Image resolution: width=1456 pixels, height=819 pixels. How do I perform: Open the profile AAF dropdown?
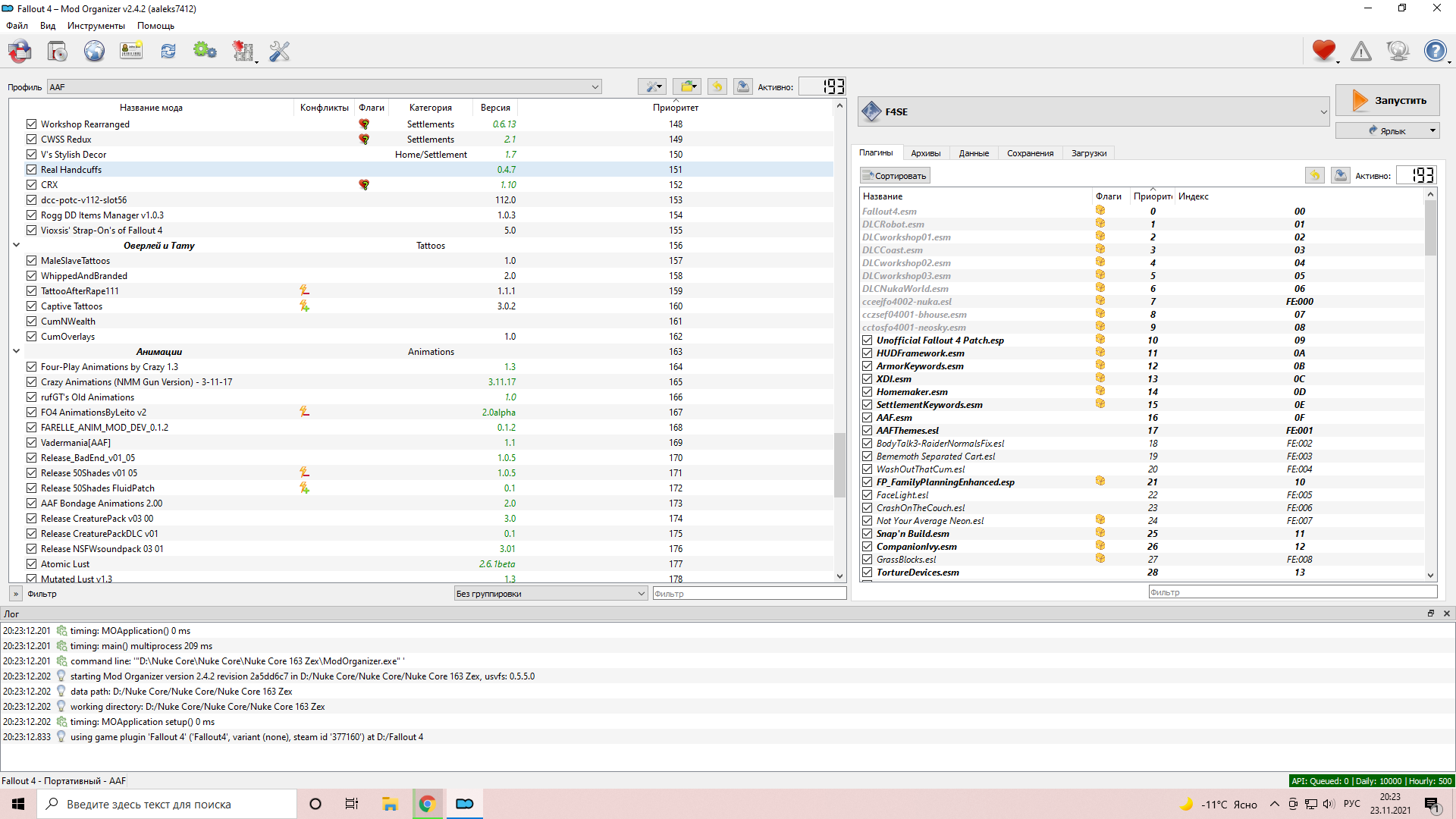[325, 87]
